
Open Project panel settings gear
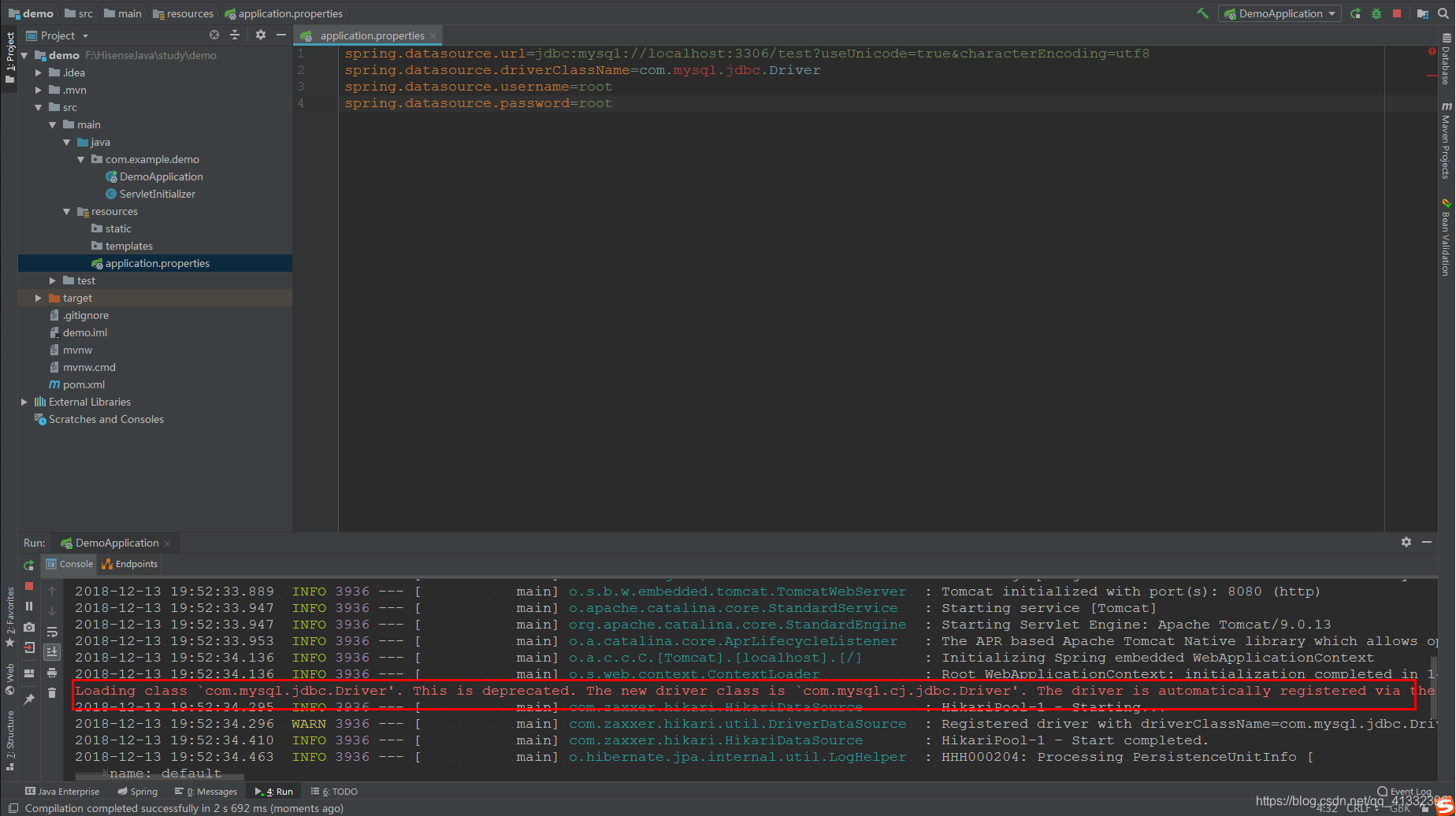pyautogui.click(x=261, y=35)
